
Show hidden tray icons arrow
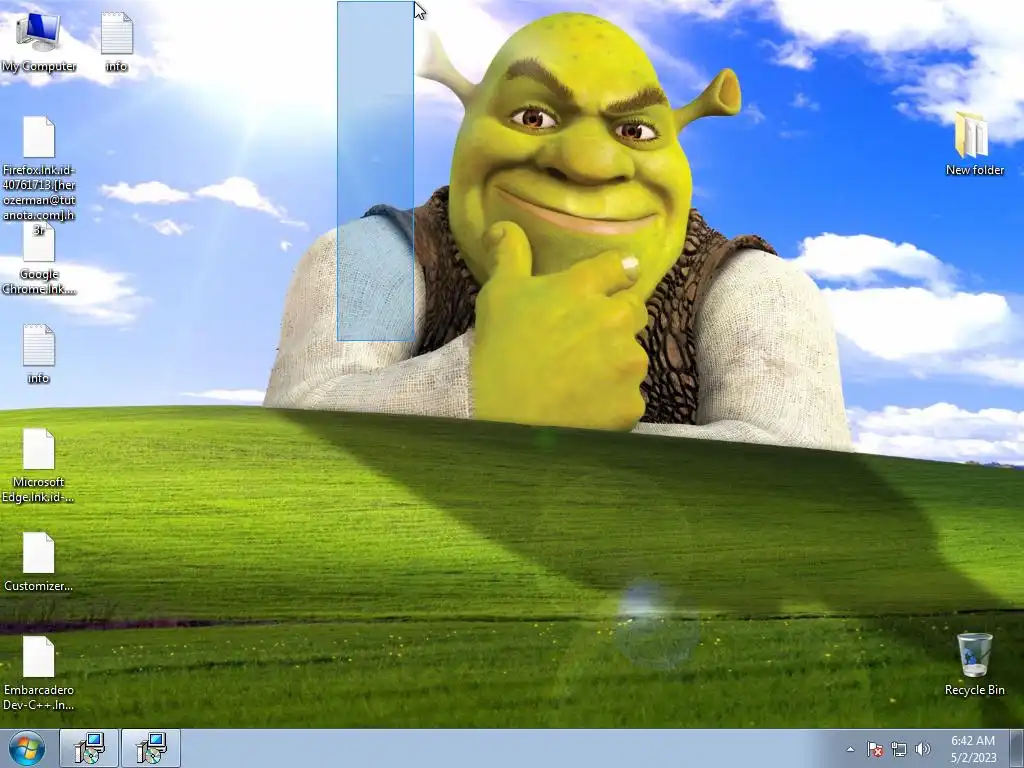[x=850, y=749]
